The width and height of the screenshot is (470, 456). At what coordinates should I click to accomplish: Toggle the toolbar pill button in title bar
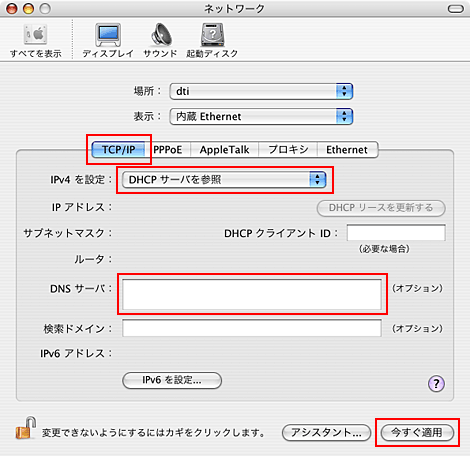[455, 9]
